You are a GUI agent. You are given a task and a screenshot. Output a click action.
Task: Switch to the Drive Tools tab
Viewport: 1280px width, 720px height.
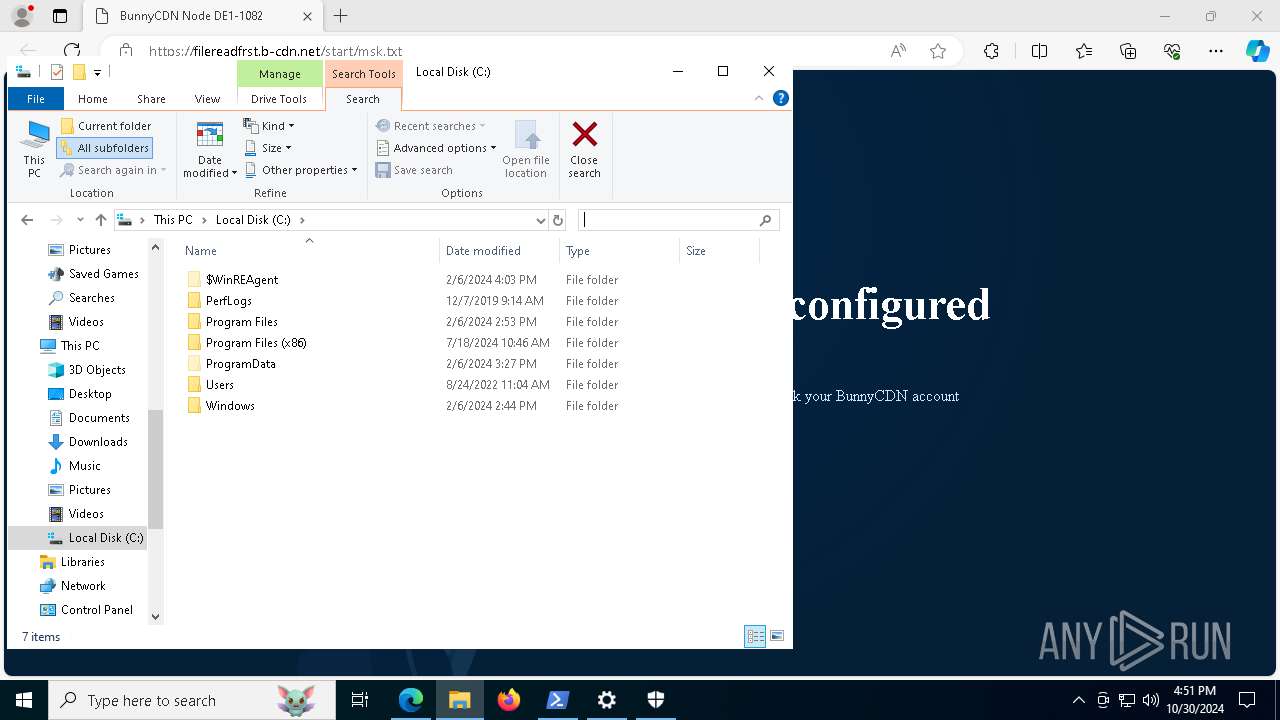point(279,99)
